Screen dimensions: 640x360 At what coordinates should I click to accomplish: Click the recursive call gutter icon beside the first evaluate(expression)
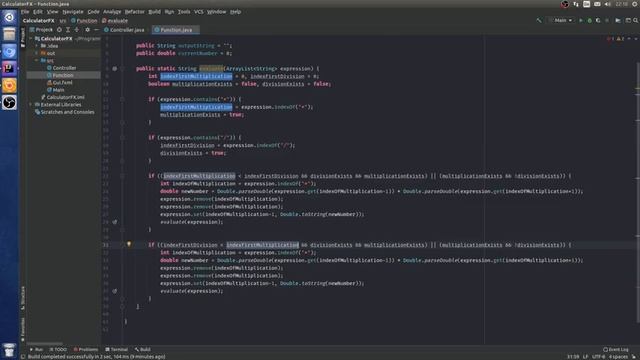pos(115,222)
